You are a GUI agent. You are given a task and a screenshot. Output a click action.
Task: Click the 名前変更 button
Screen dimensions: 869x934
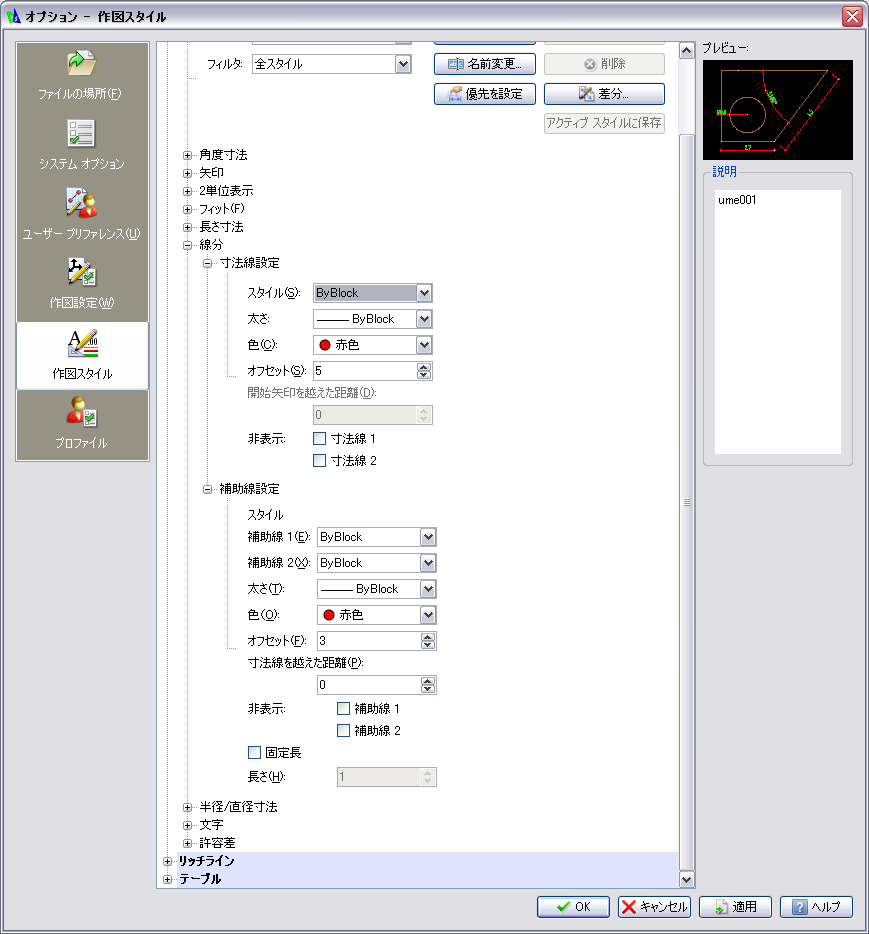point(485,64)
